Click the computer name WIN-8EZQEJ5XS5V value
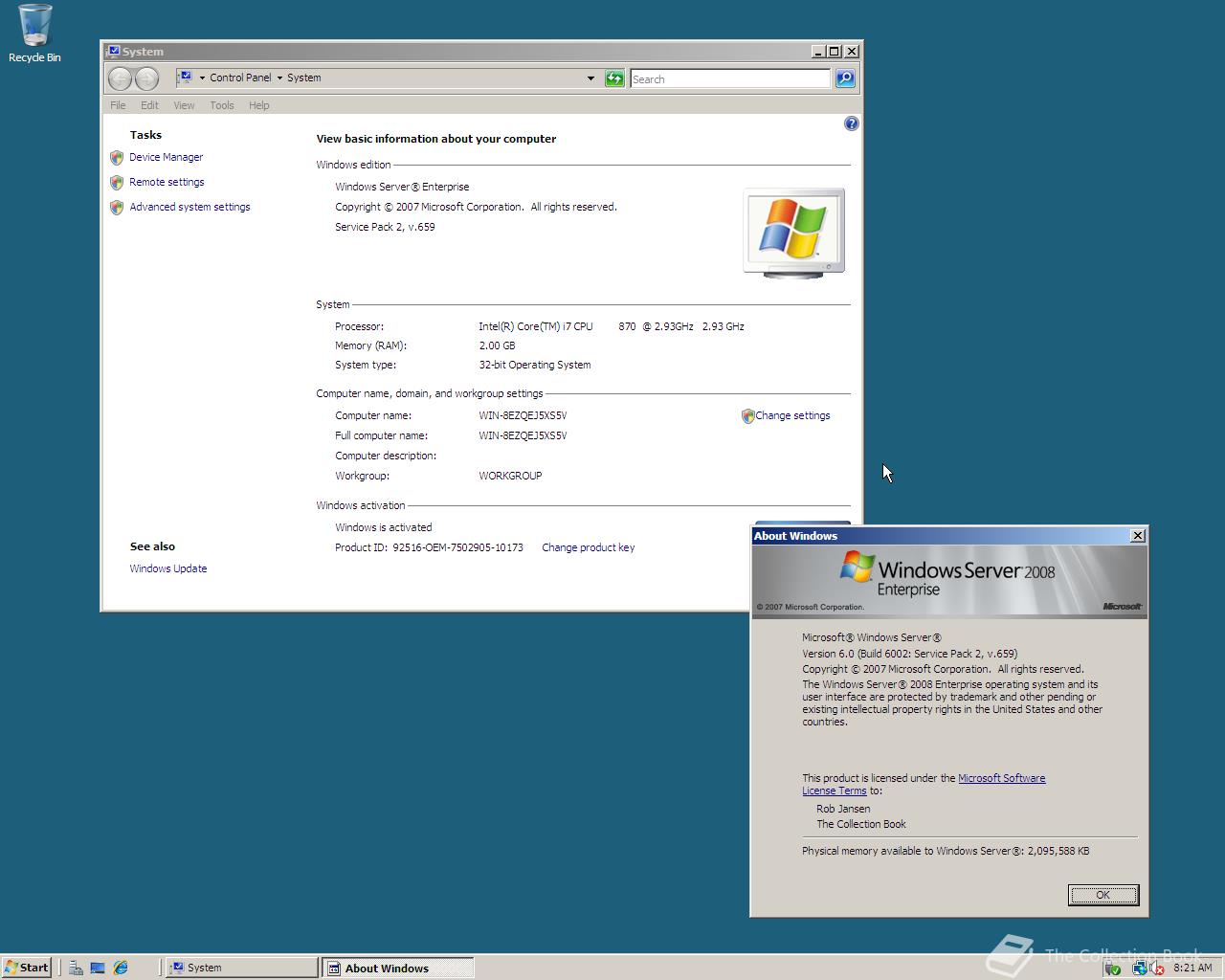Image resolution: width=1225 pixels, height=980 pixels. (x=523, y=415)
